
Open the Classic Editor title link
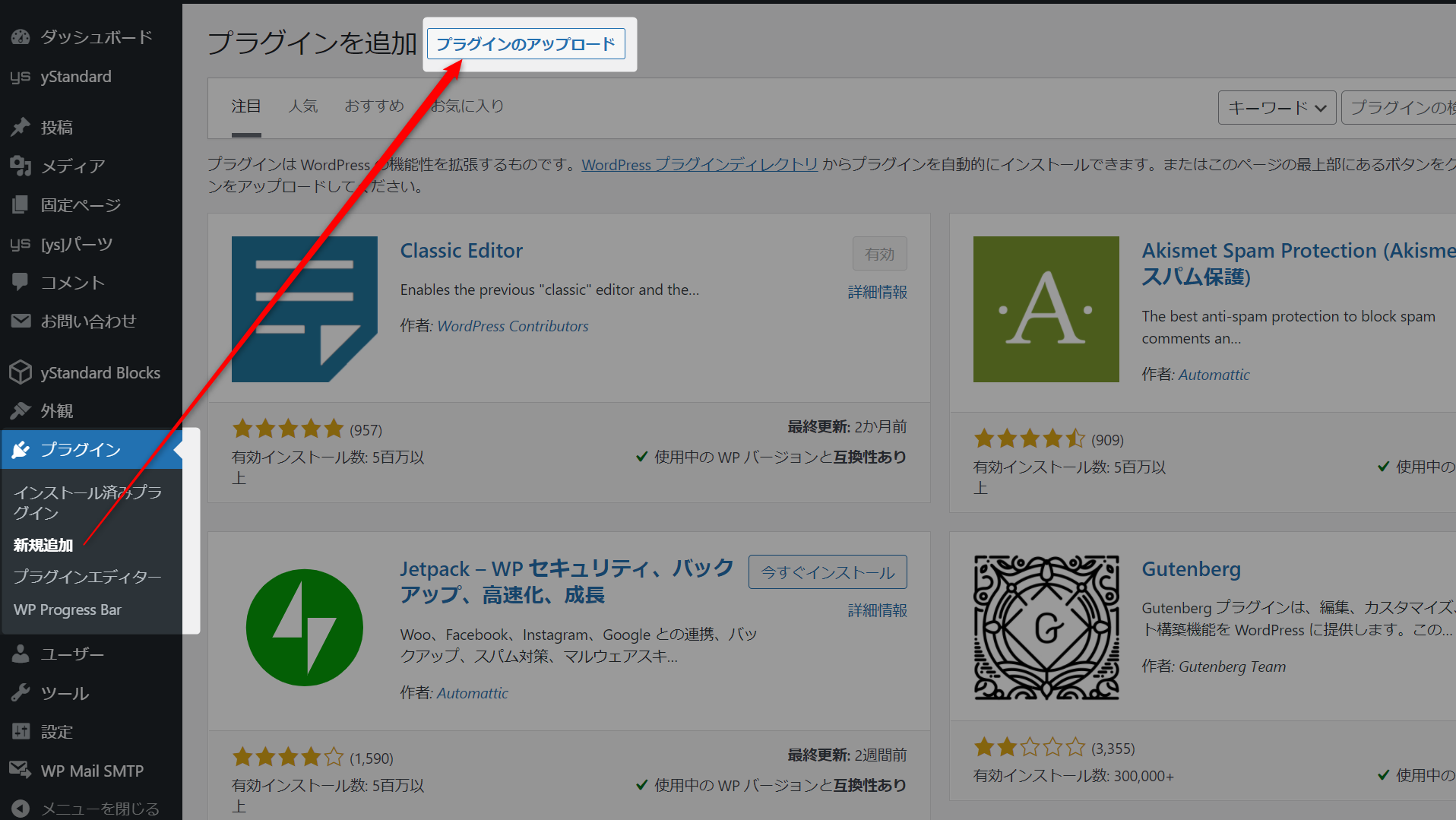tap(461, 251)
